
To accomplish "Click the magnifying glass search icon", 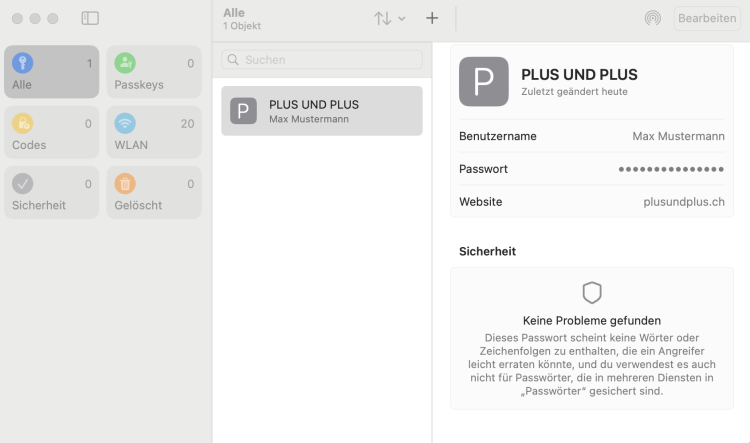I will tap(233, 60).
